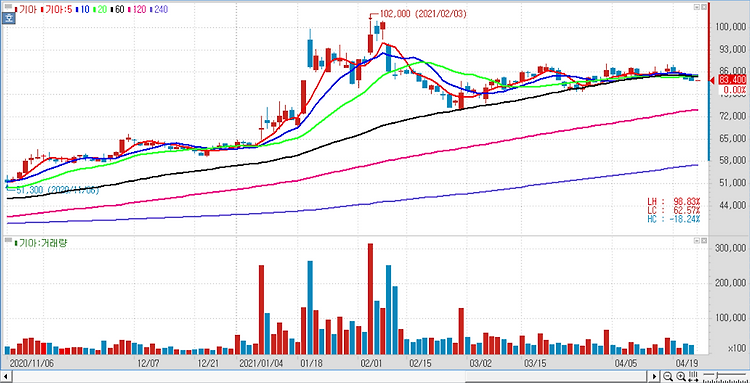Click the 04/19 date axis label
Screen dimensions: 750x383
point(688,363)
